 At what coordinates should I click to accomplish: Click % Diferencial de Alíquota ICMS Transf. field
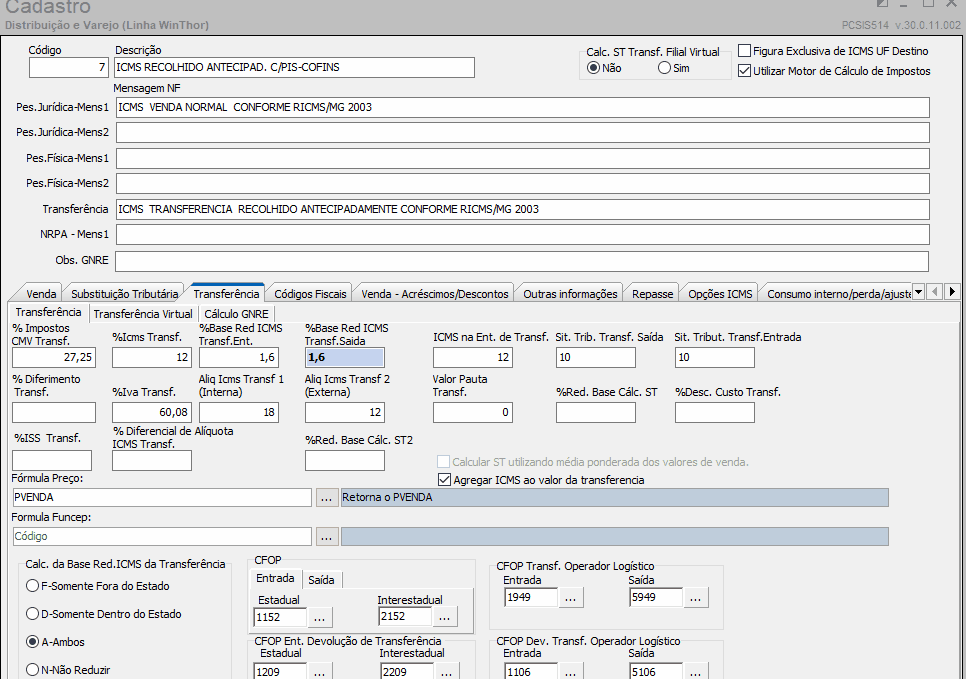[152, 460]
